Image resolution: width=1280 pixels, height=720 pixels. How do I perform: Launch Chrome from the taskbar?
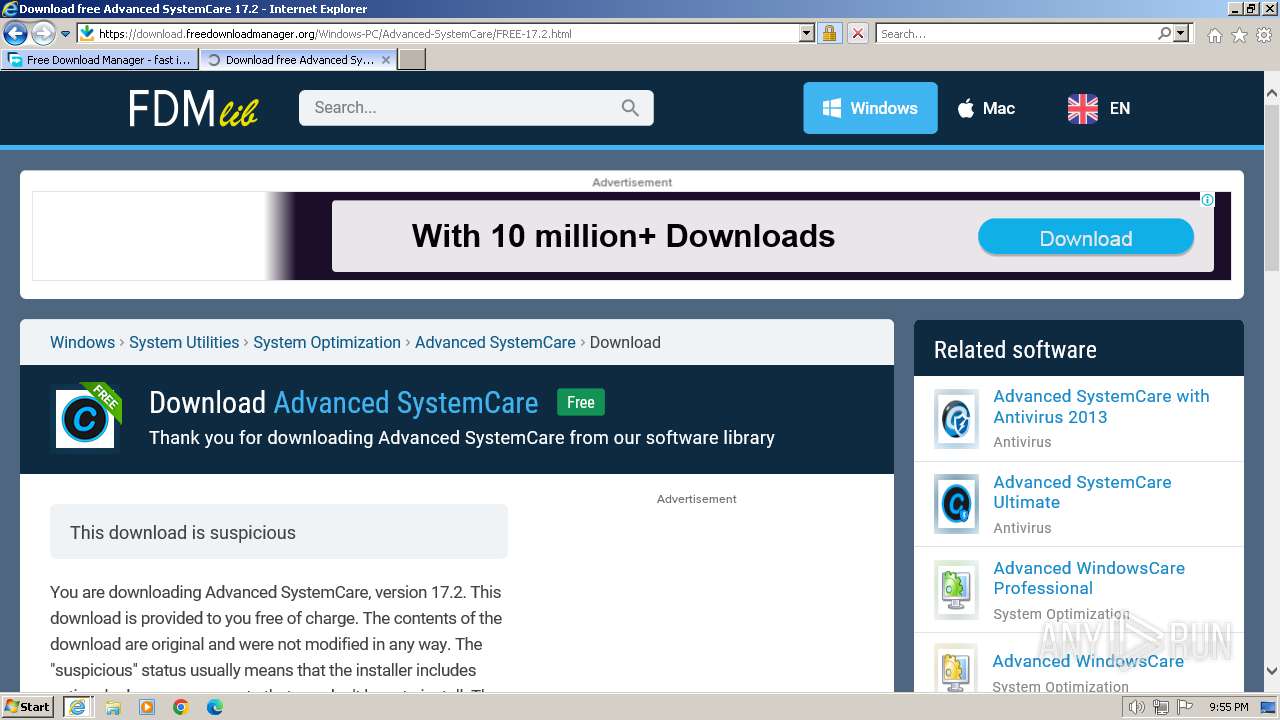[181, 707]
